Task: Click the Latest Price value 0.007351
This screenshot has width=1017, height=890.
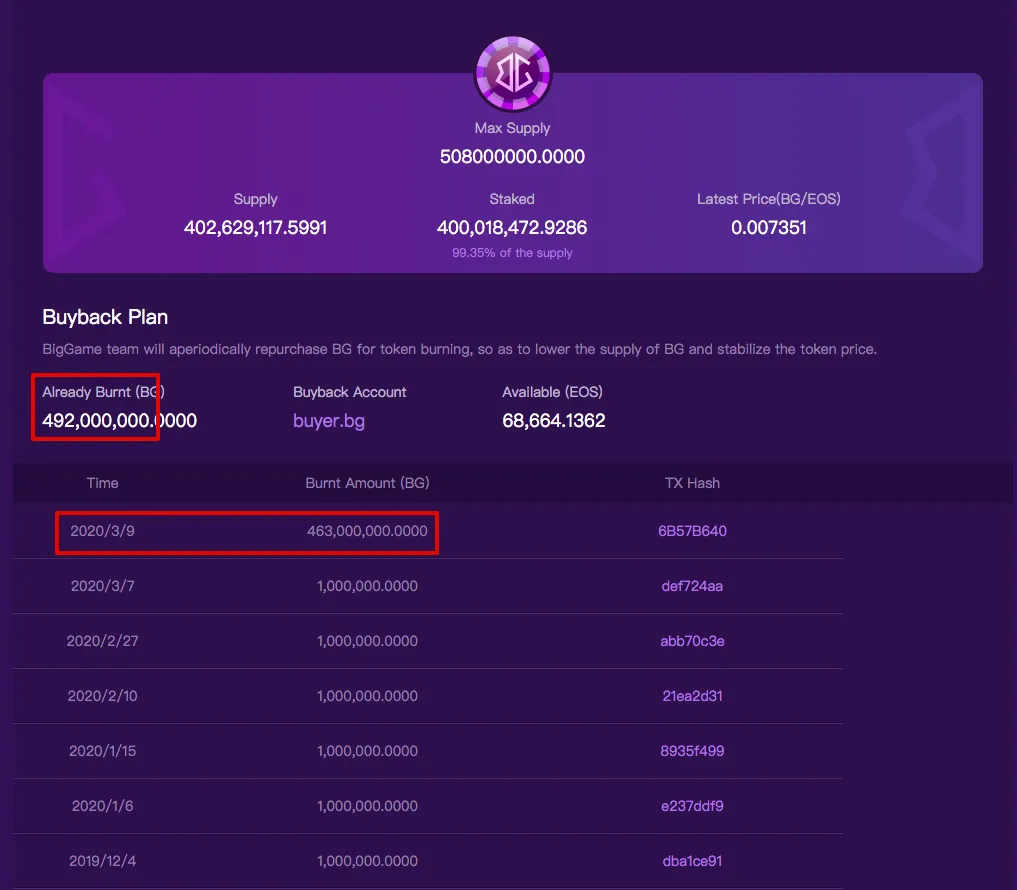Action: [769, 228]
